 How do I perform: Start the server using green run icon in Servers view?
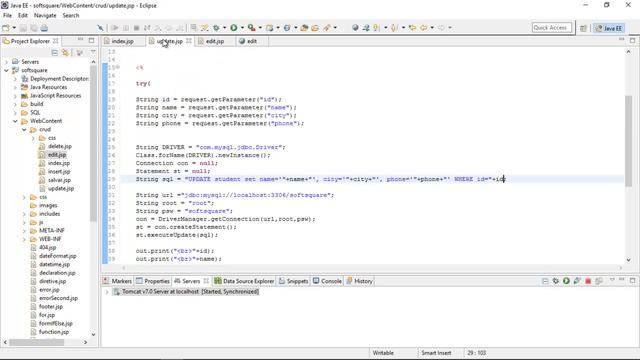click(566, 281)
